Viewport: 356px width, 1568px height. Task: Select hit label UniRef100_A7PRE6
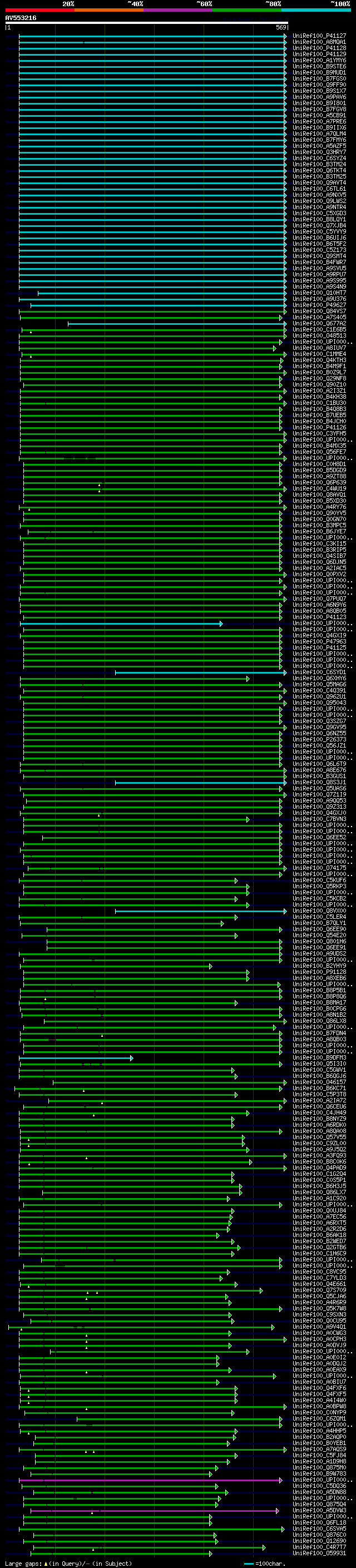[319, 122]
